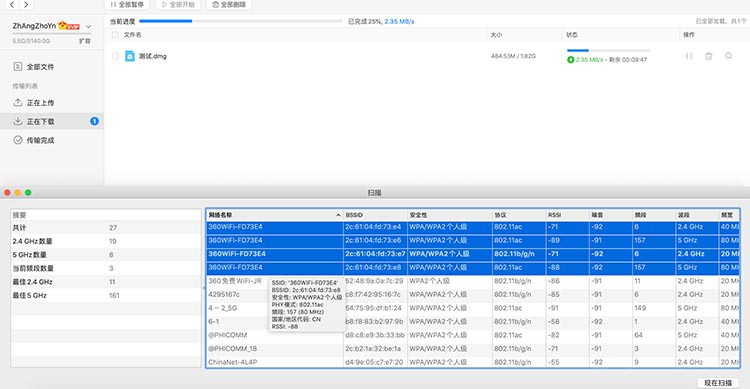Click the 协议 column header
The height and width of the screenshot is (389, 750).
coord(519,215)
